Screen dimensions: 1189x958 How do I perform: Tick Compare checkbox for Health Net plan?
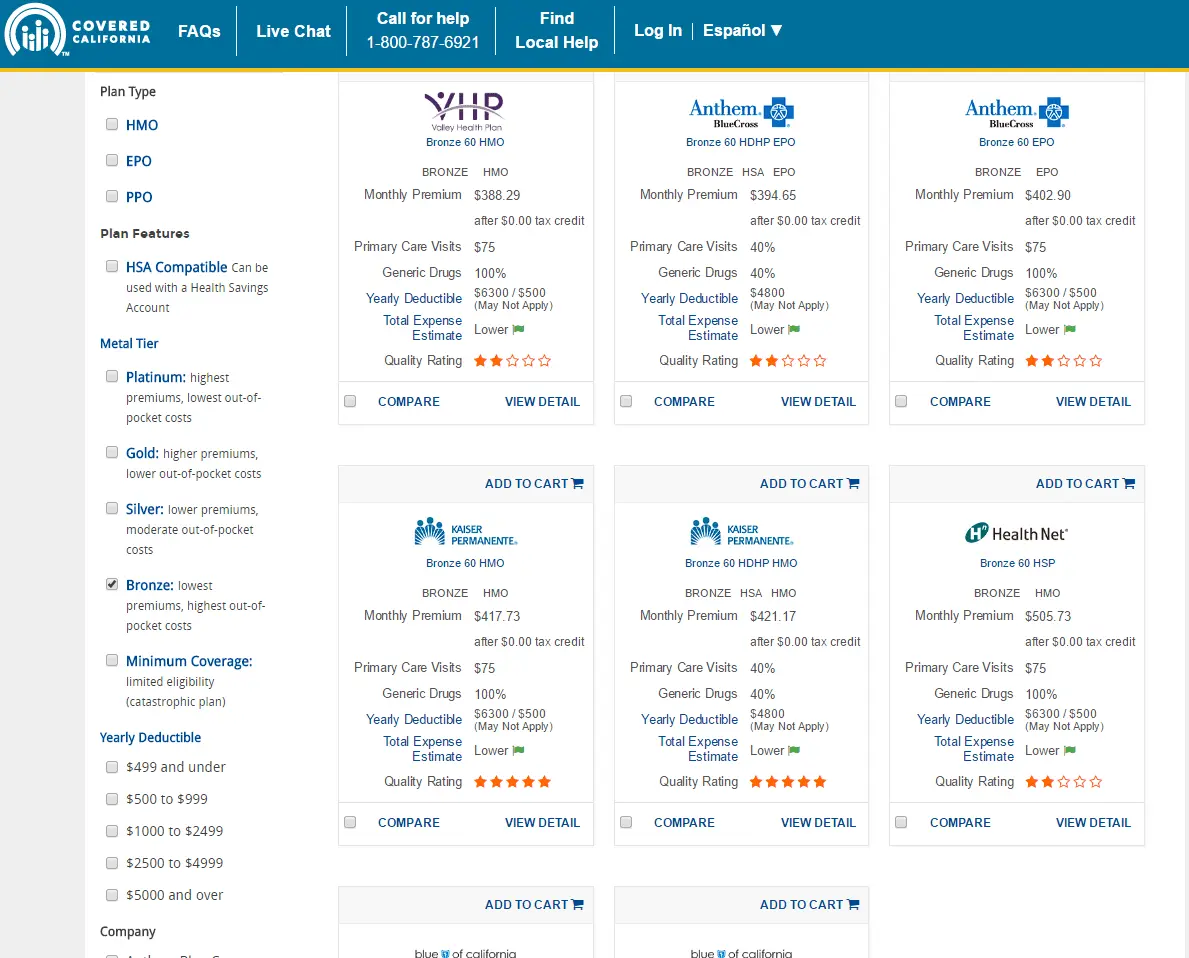coord(901,822)
